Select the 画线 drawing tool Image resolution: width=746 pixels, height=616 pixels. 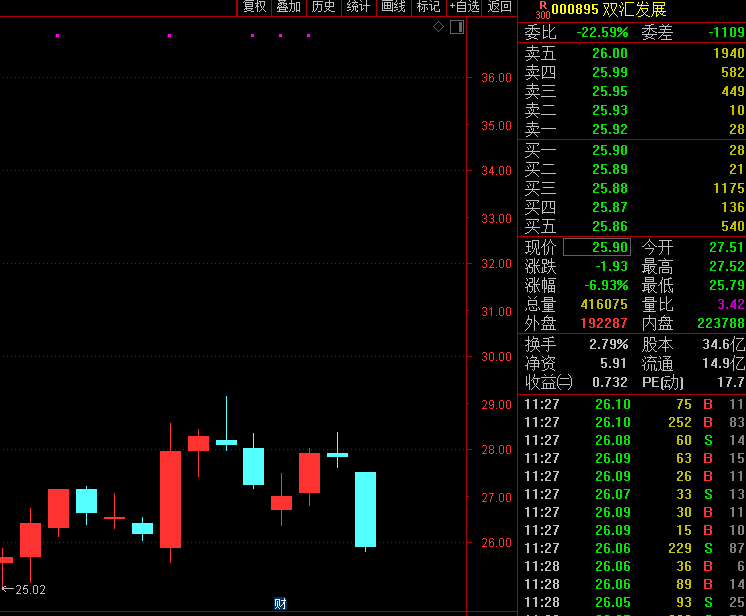(x=394, y=7)
